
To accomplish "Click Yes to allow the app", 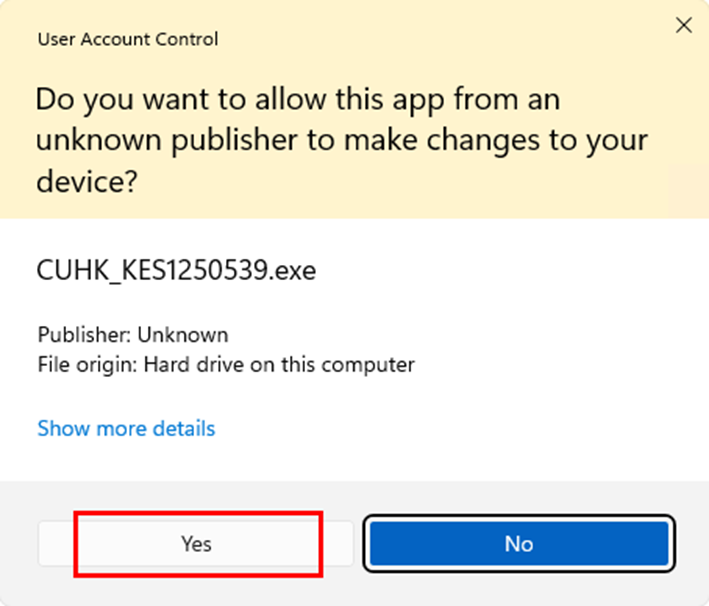I will pos(196,543).
